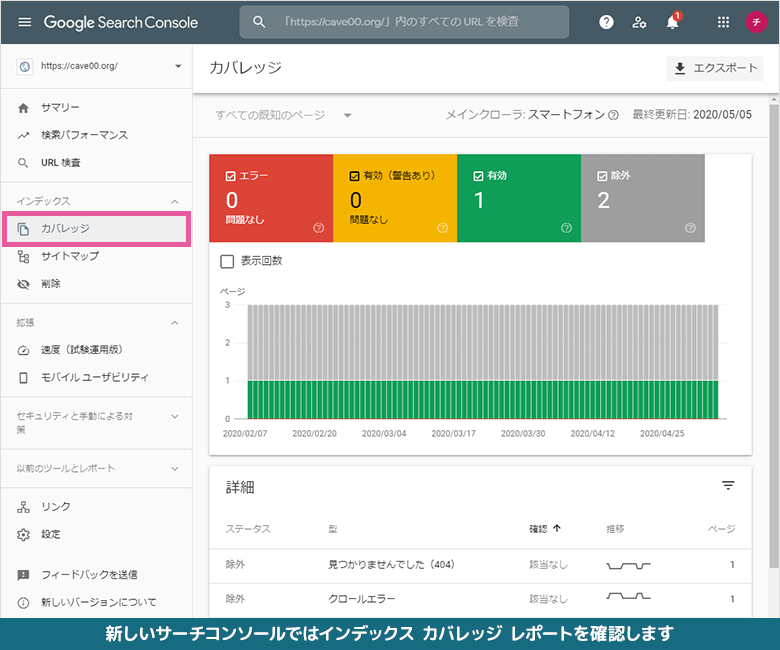Toggle the エラー checkbox
The height and width of the screenshot is (650, 780).
click(230, 176)
